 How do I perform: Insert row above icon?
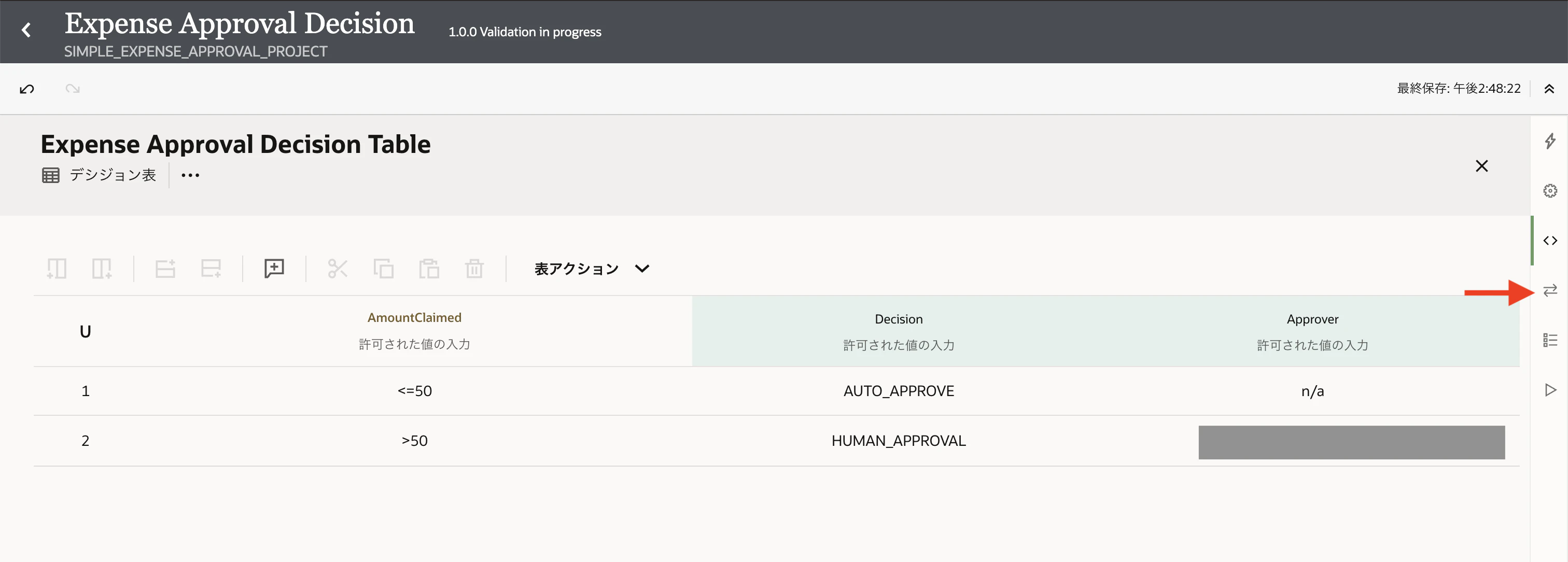pos(165,269)
